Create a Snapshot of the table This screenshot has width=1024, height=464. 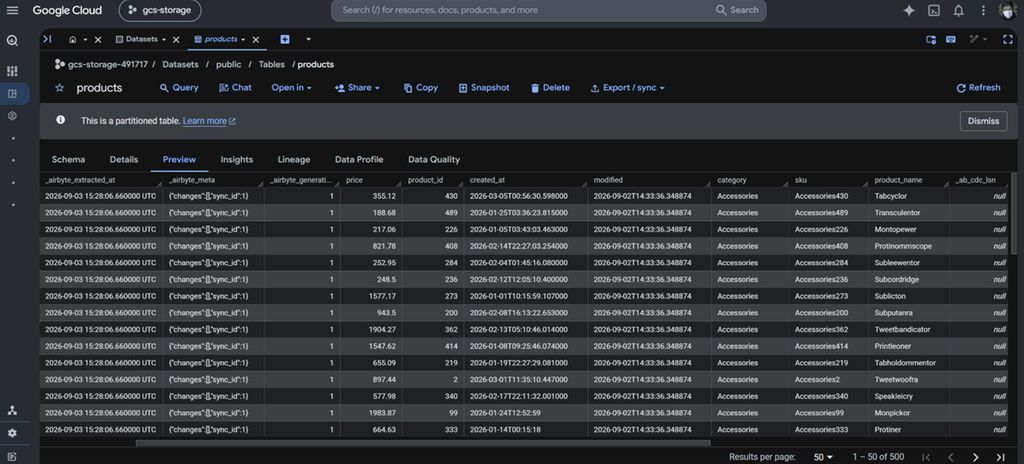(x=484, y=88)
